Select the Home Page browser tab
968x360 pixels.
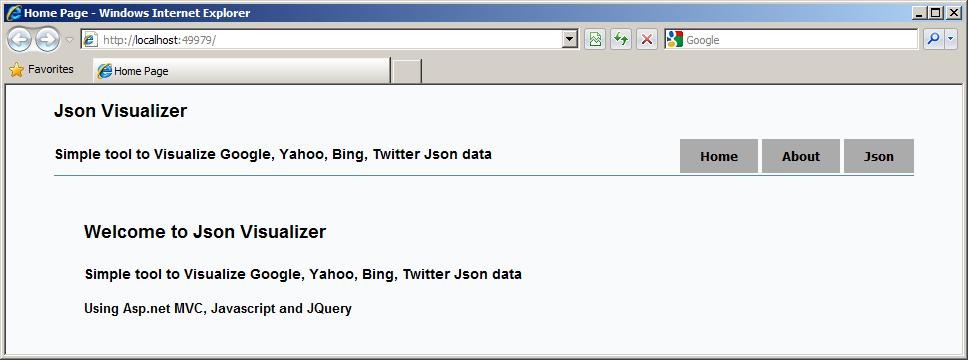241,71
